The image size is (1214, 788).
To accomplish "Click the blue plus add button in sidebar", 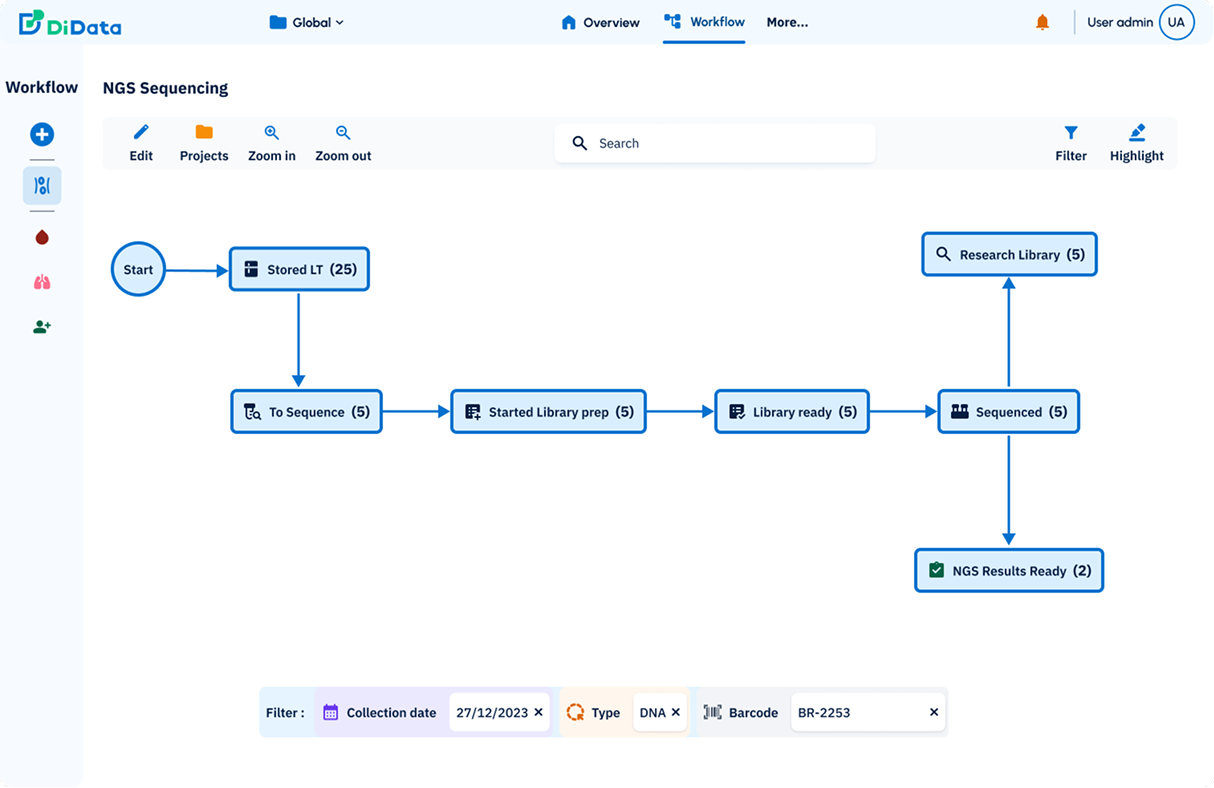I will [42, 134].
